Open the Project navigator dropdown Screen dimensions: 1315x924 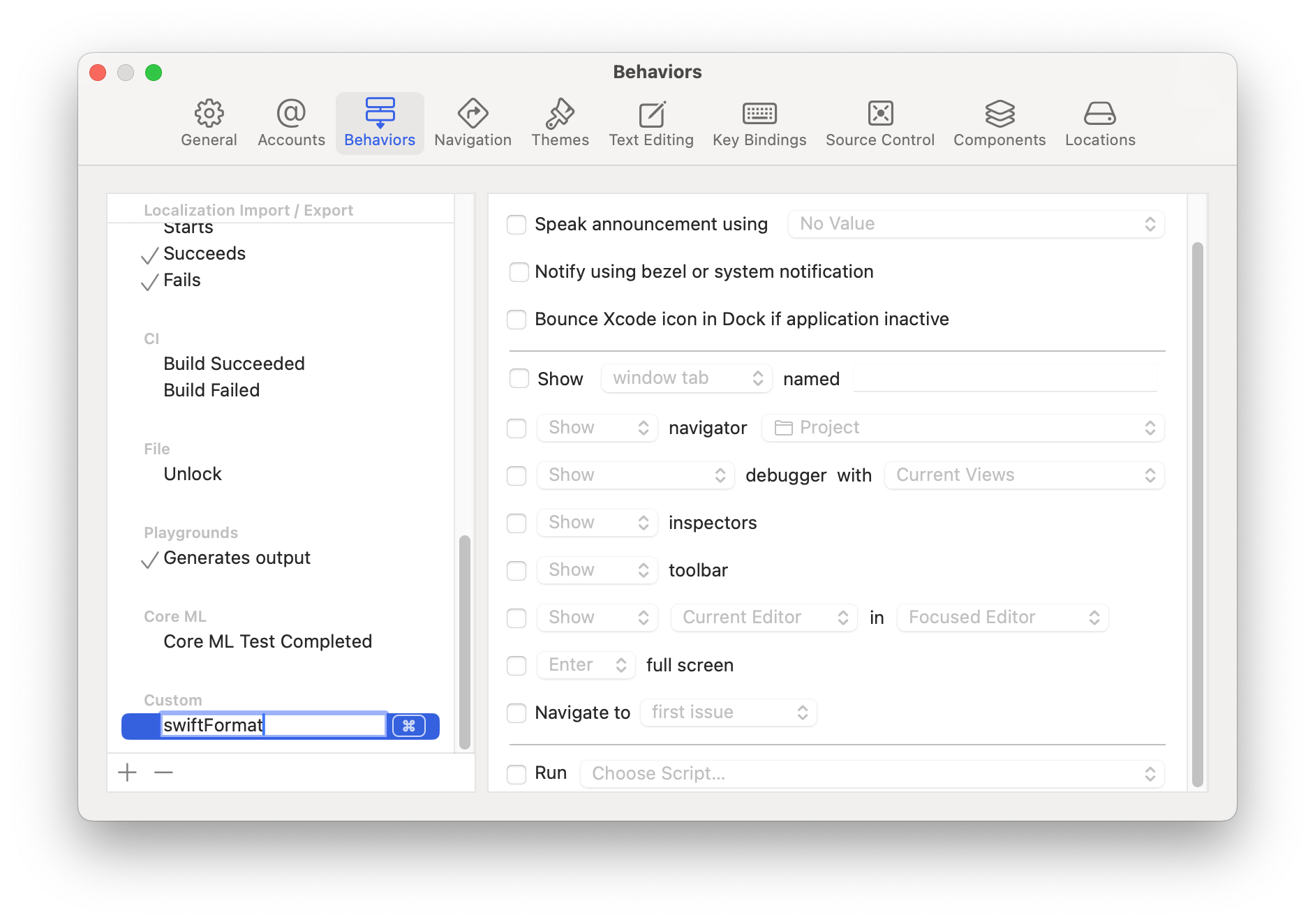[963, 428]
